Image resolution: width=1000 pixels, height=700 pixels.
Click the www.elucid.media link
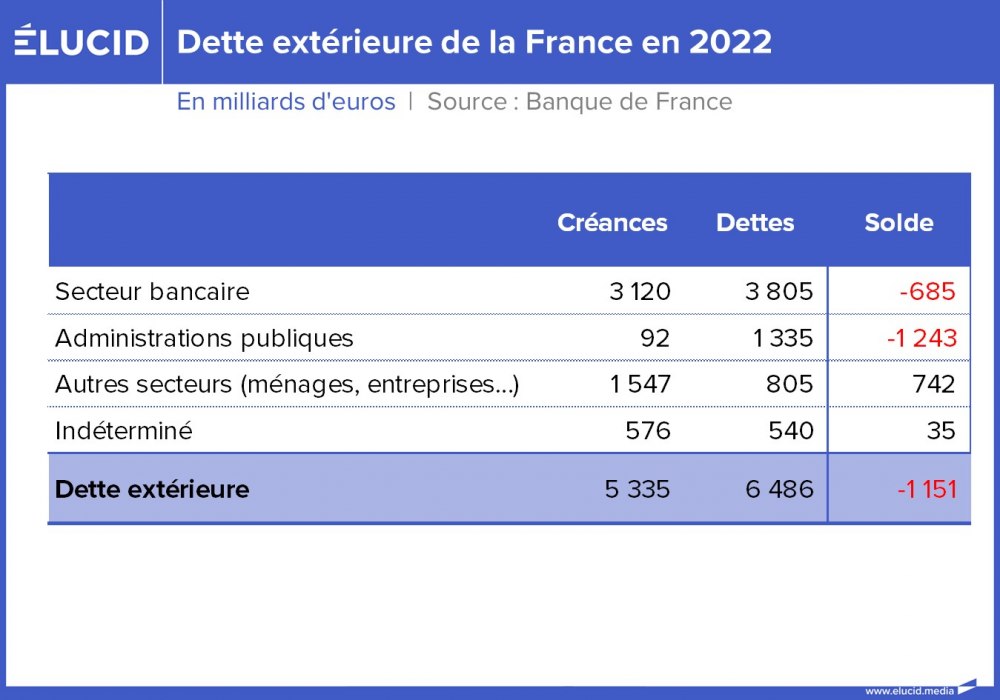pos(909,690)
